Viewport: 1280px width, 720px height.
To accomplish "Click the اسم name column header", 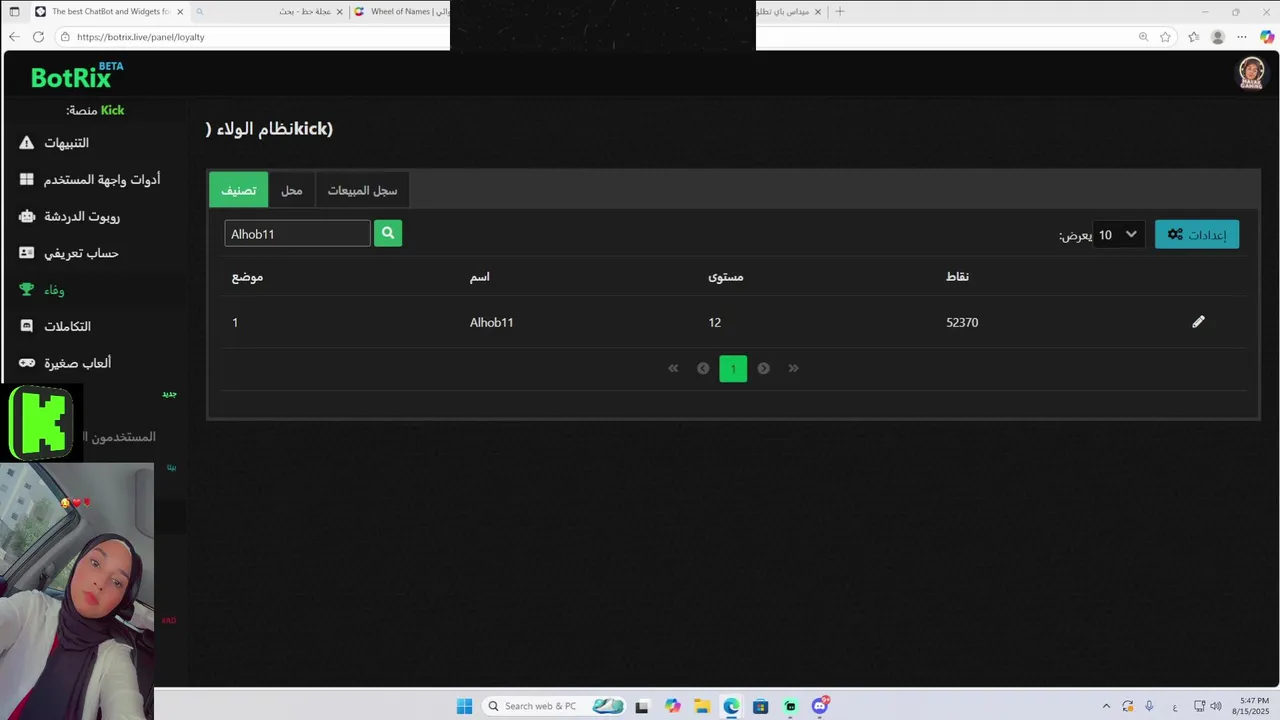I will [x=479, y=276].
